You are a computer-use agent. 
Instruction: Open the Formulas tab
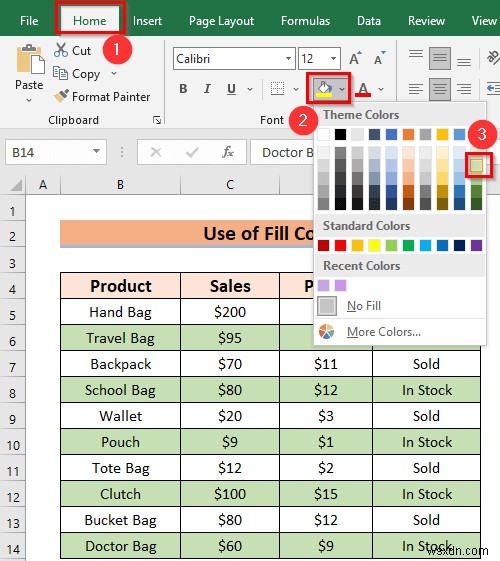[x=305, y=21]
